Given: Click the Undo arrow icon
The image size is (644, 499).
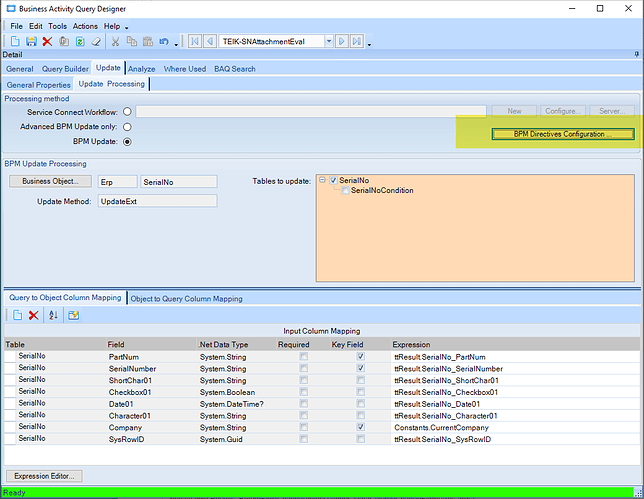Looking at the screenshot, I should pos(164,41).
